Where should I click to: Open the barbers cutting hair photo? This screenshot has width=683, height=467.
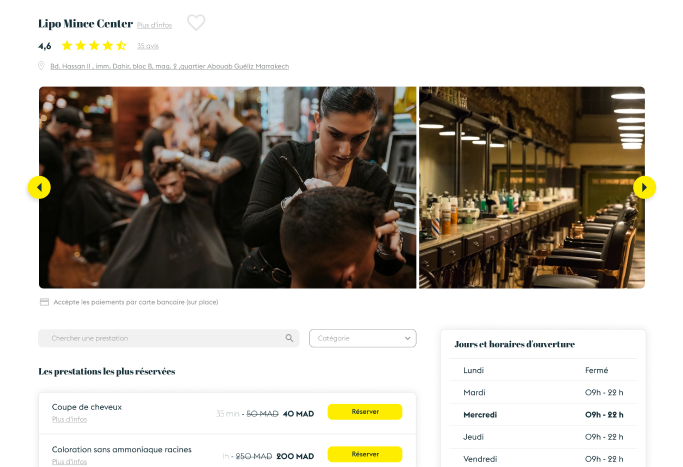227,187
